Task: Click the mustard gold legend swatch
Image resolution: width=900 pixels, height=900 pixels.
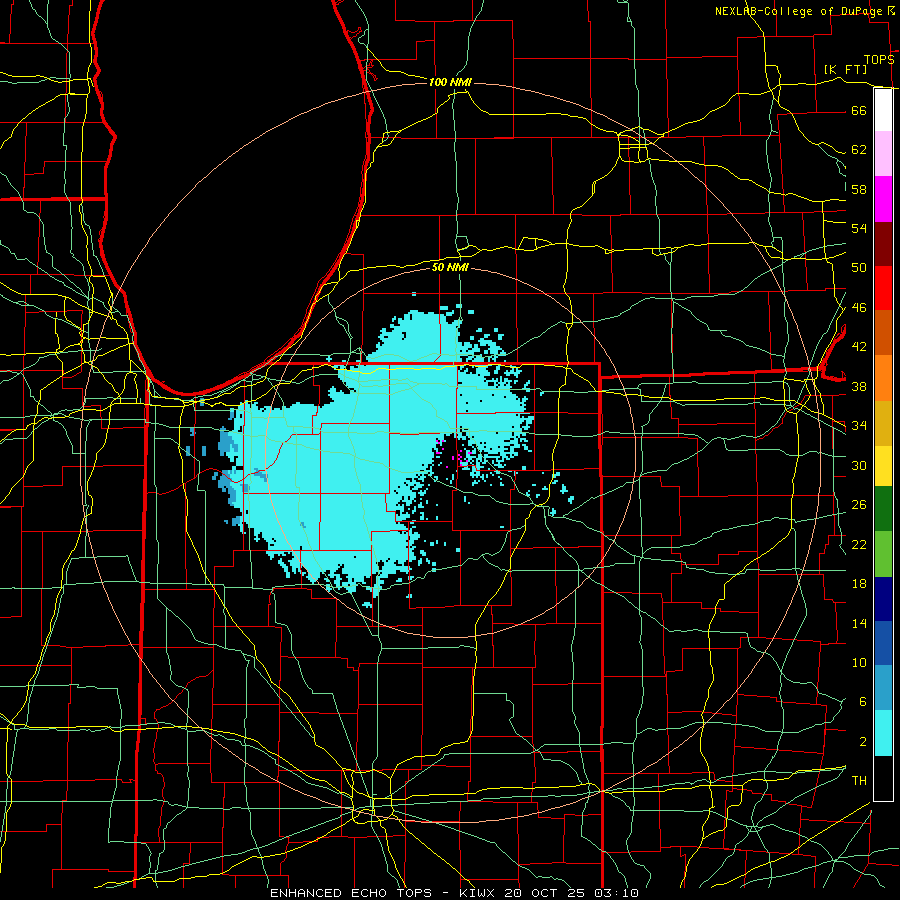Action: pyautogui.click(x=883, y=423)
